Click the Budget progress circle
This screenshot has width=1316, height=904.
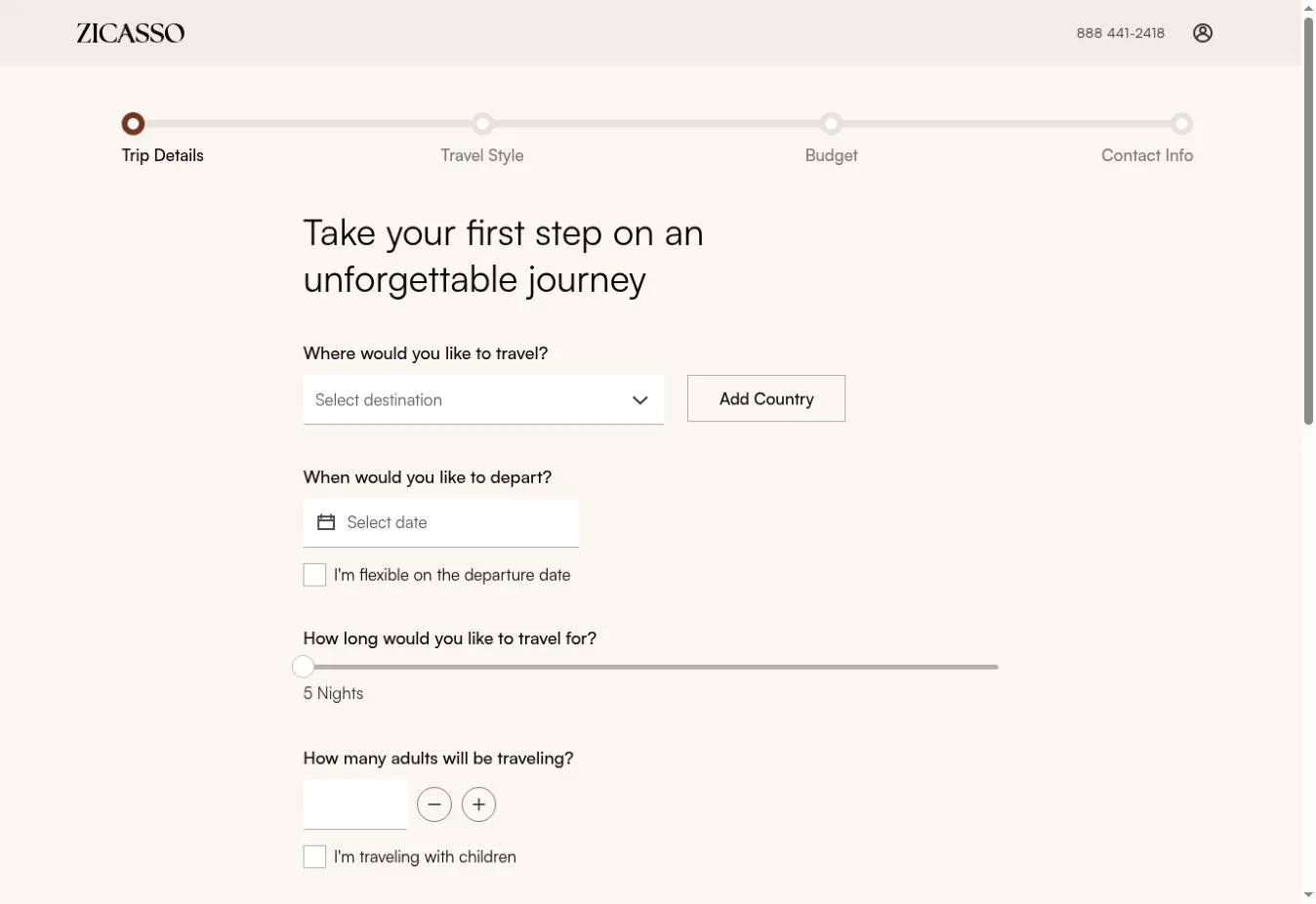coord(831,124)
